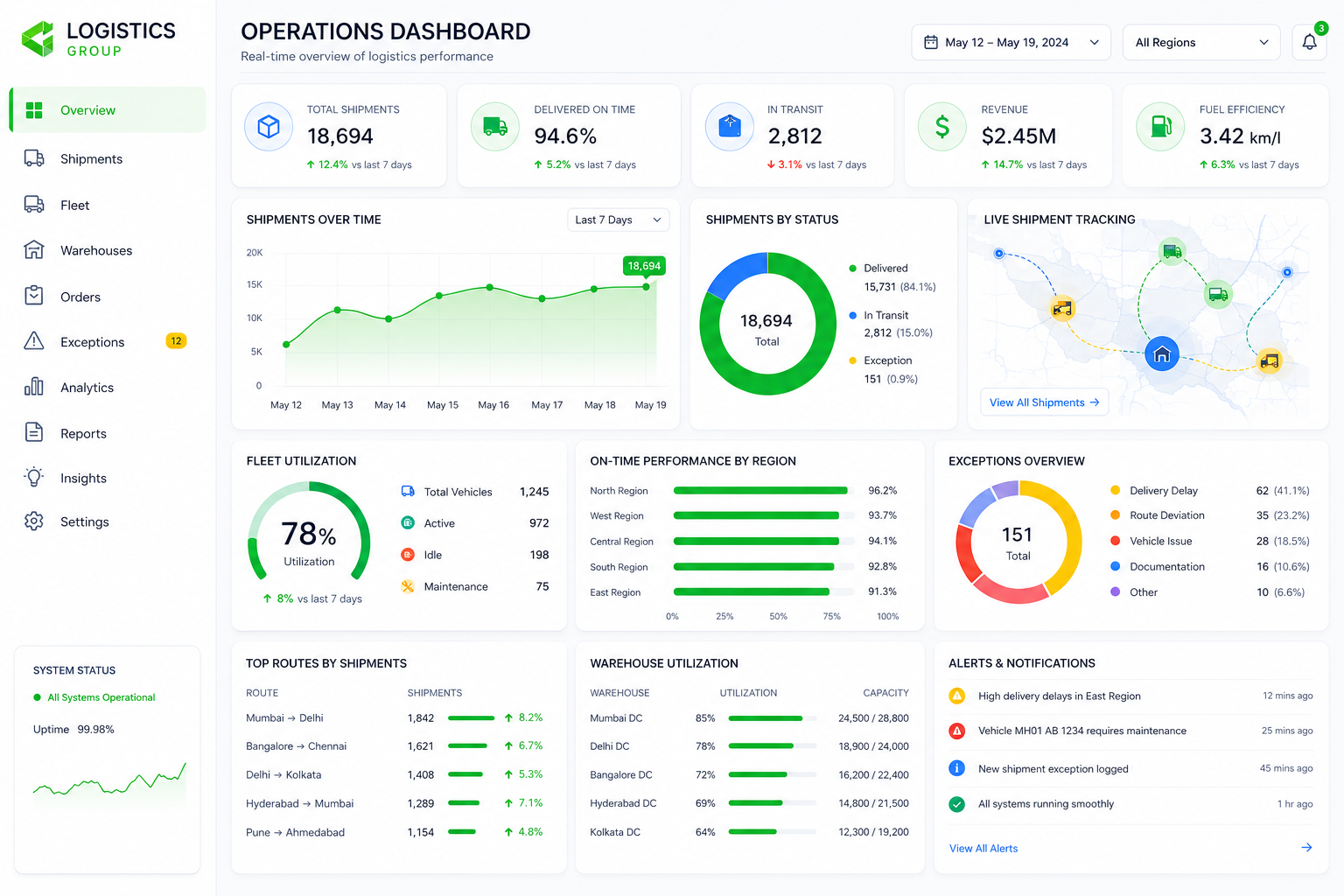Open the Overview menu item
Viewport: 1344px width, 896px height.
tap(108, 110)
